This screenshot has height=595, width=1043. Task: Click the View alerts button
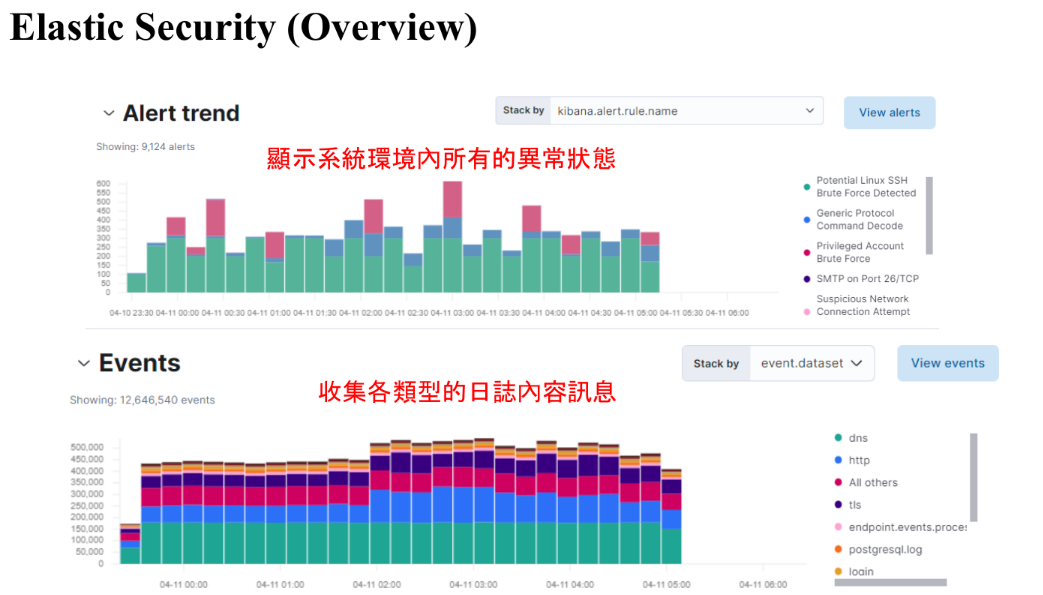(888, 113)
